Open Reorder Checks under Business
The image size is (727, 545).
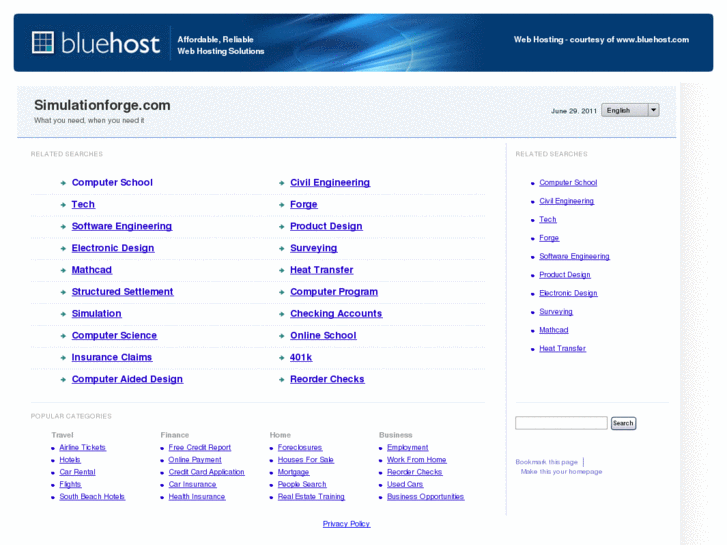415,472
